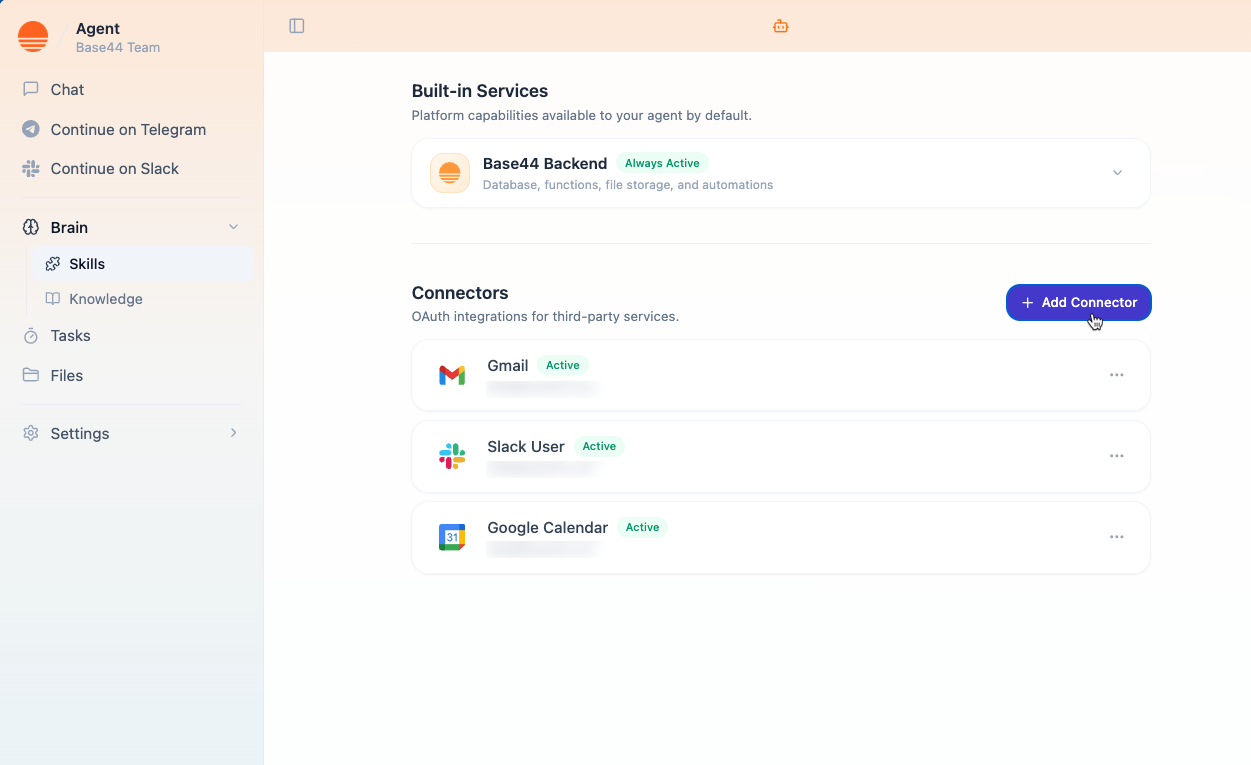1251x765 pixels.
Task: Click the Google Calendar logo icon
Action: point(452,537)
